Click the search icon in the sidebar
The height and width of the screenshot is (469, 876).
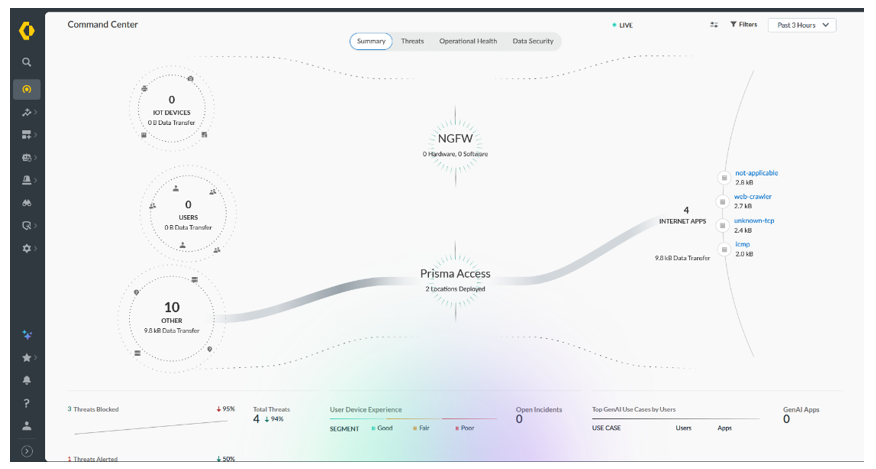[x=27, y=62]
